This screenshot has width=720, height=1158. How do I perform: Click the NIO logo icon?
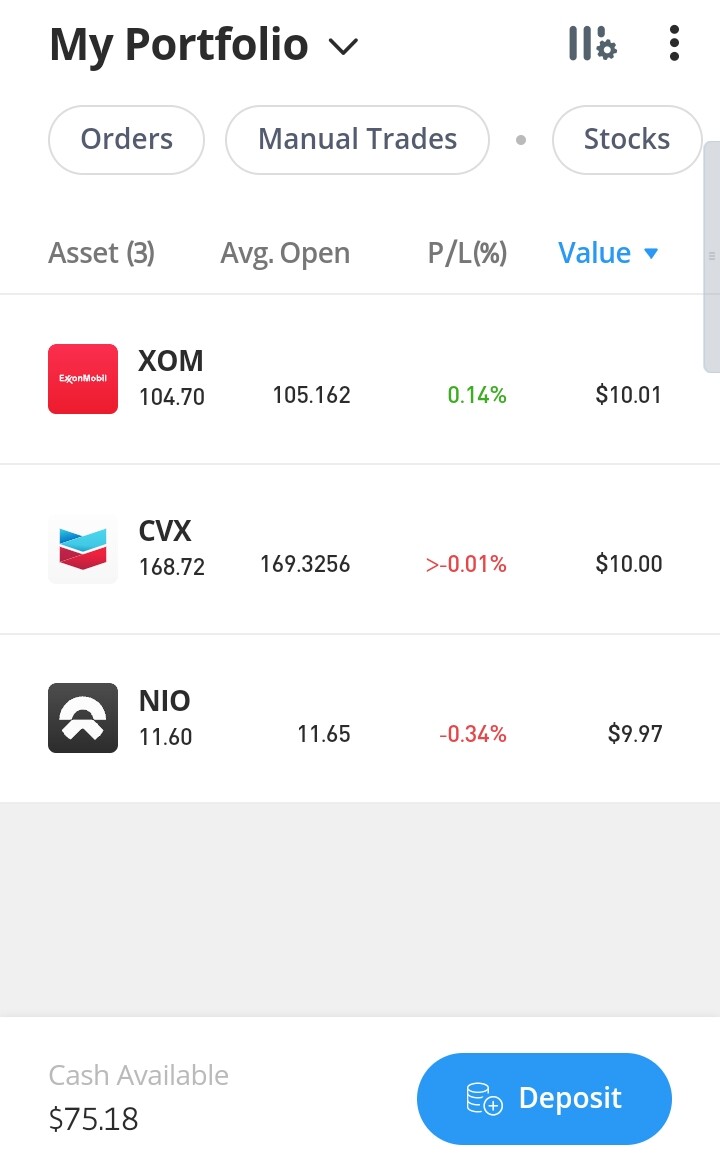pyautogui.click(x=83, y=718)
